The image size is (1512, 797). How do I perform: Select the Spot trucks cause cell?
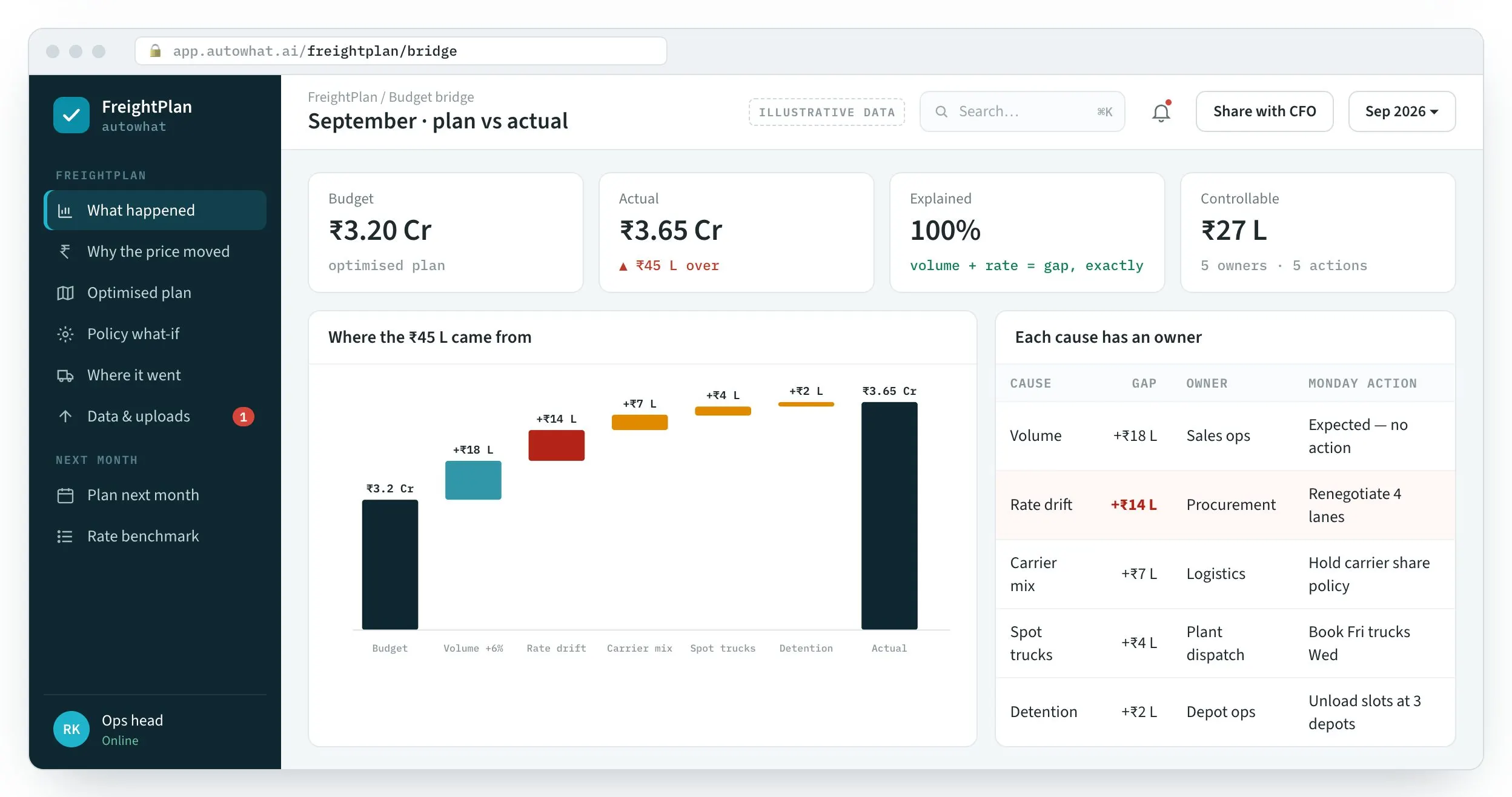[1031, 643]
